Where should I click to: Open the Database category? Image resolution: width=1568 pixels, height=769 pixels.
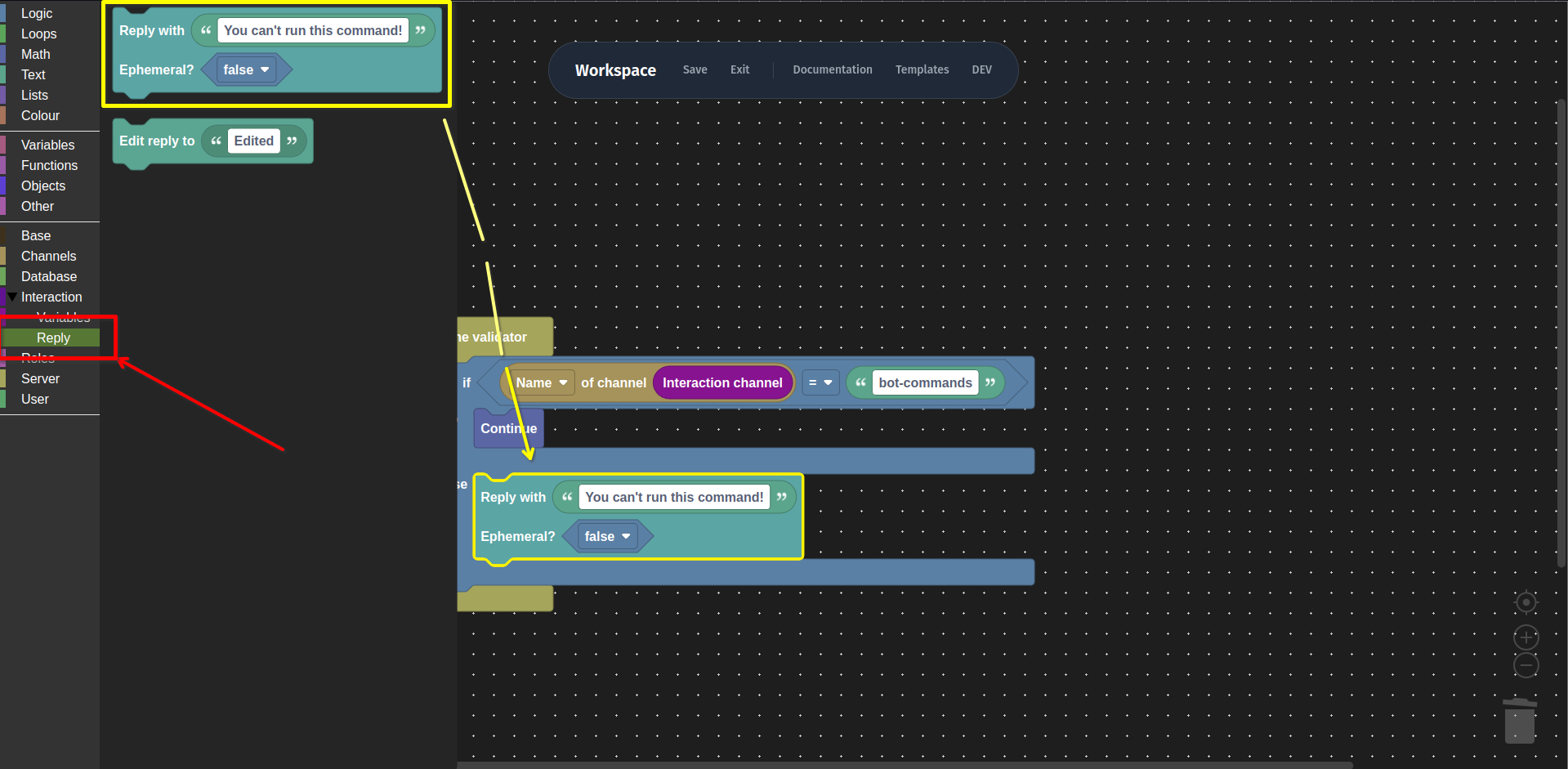[x=50, y=276]
